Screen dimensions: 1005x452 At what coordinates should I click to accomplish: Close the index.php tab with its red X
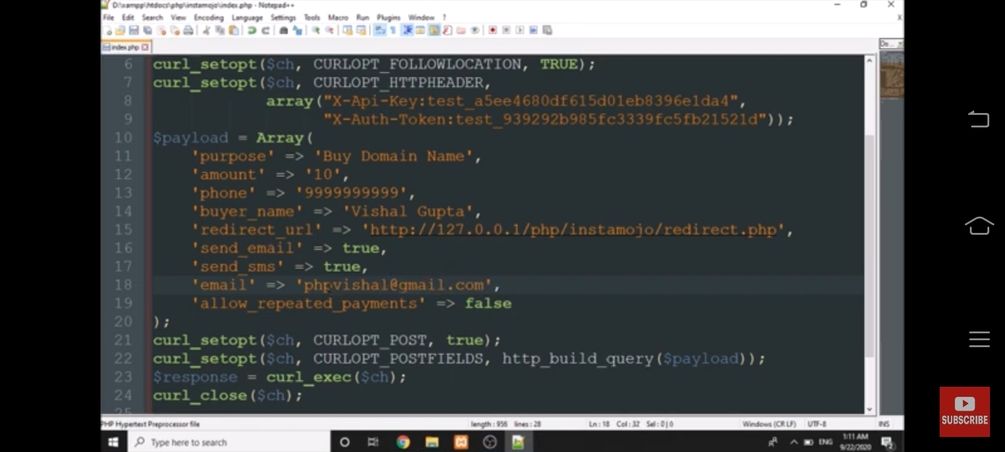click(145, 47)
